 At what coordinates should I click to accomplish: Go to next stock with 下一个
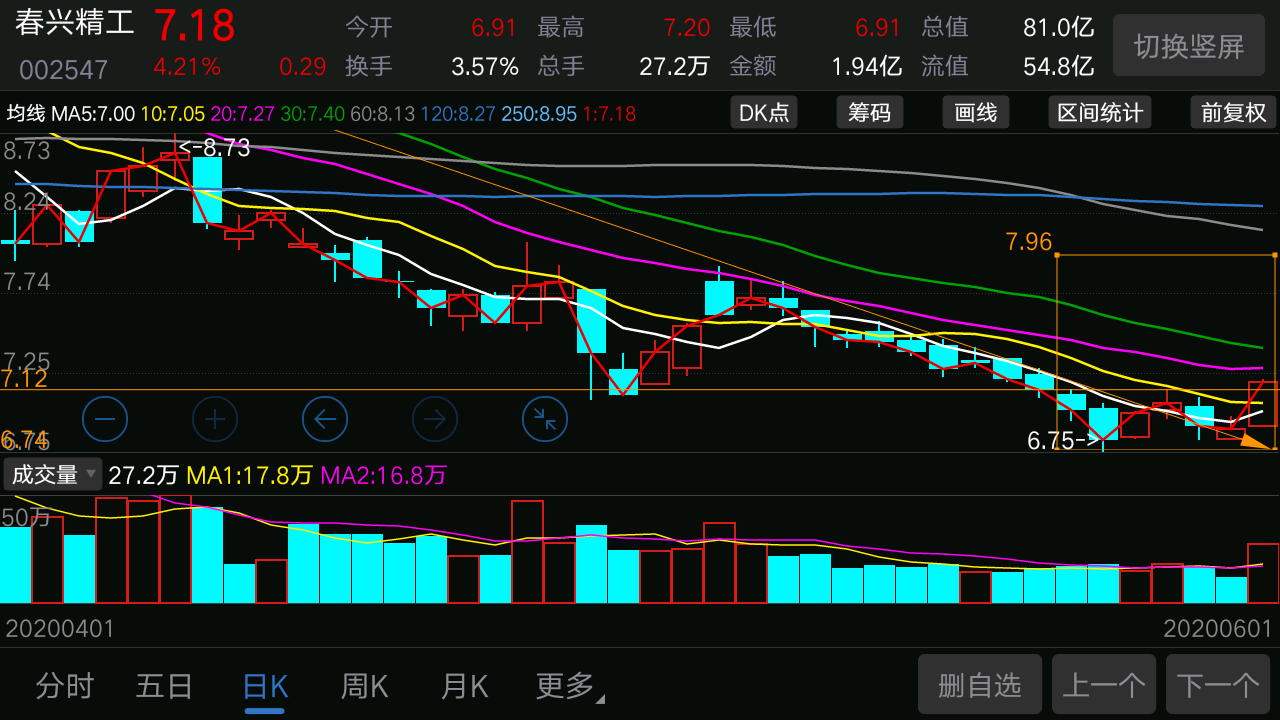pos(1217,685)
